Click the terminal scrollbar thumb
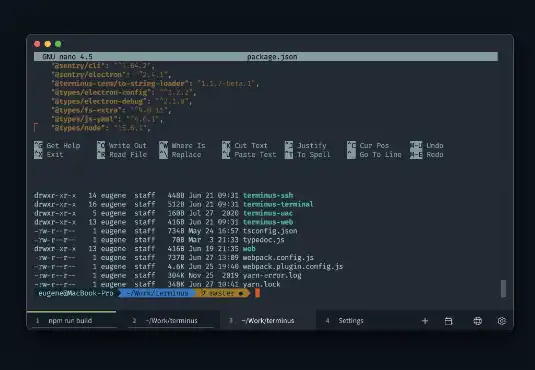 [503, 289]
